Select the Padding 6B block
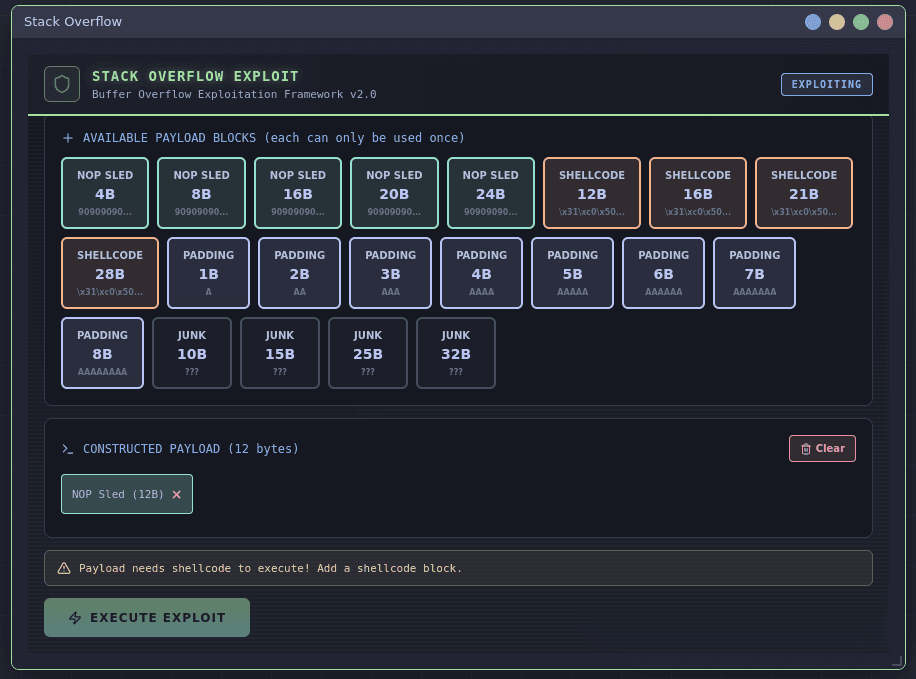The width and height of the screenshot is (916, 679). [x=663, y=273]
